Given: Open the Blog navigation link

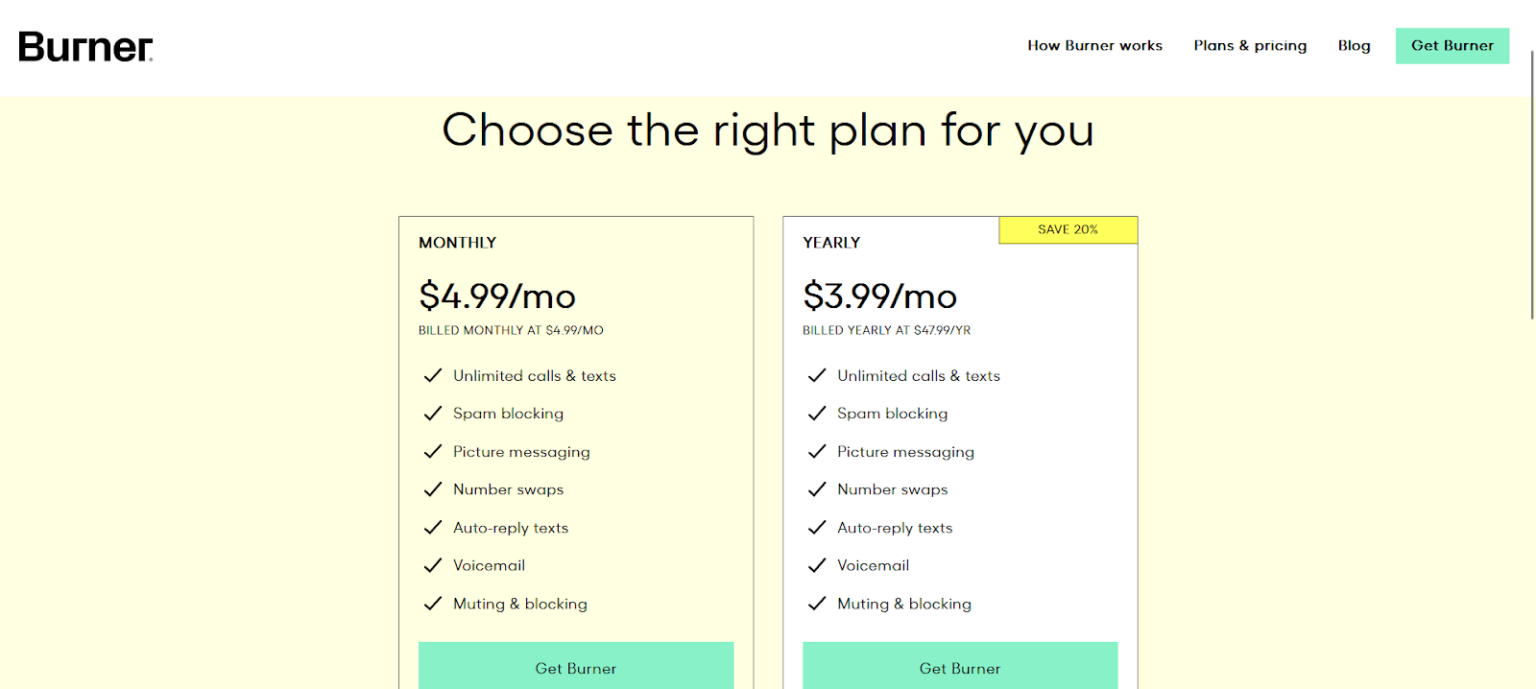Looking at the screenshot, I should point(1354,46).
